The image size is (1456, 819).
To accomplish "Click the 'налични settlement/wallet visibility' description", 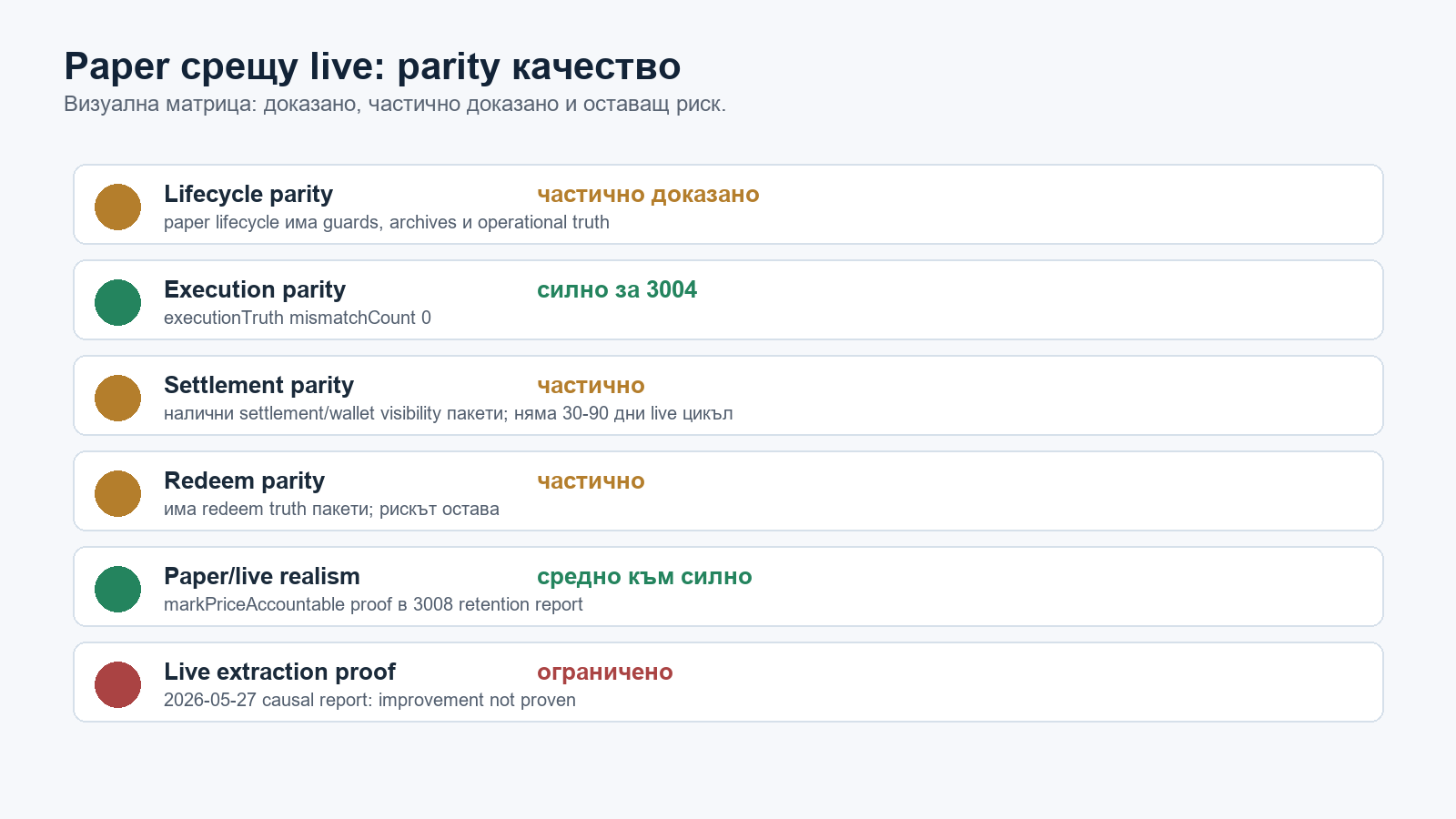I will pyautogui.click(x=449, y=414).
